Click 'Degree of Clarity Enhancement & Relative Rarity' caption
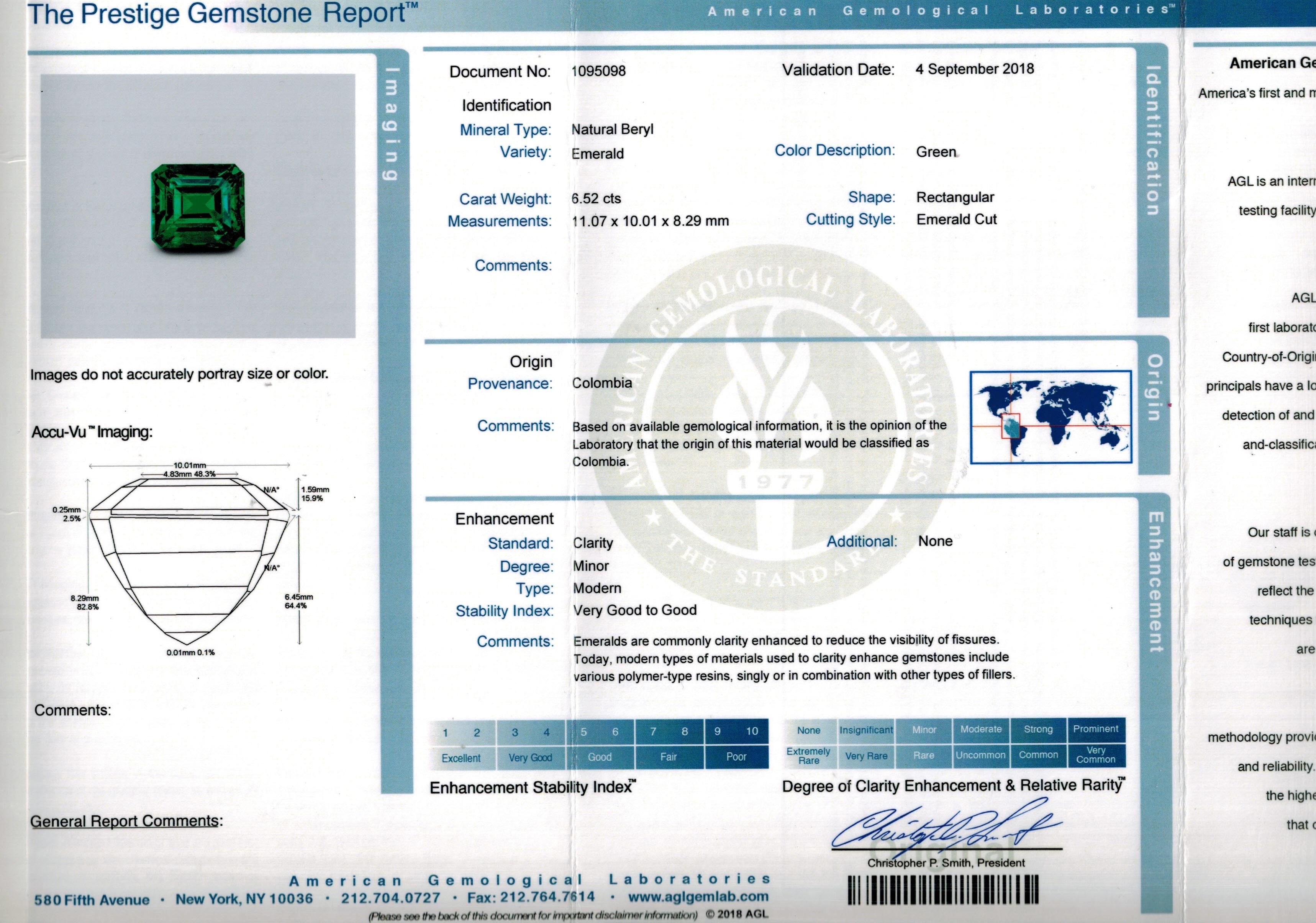1316x923 pixels. point(954,785)
